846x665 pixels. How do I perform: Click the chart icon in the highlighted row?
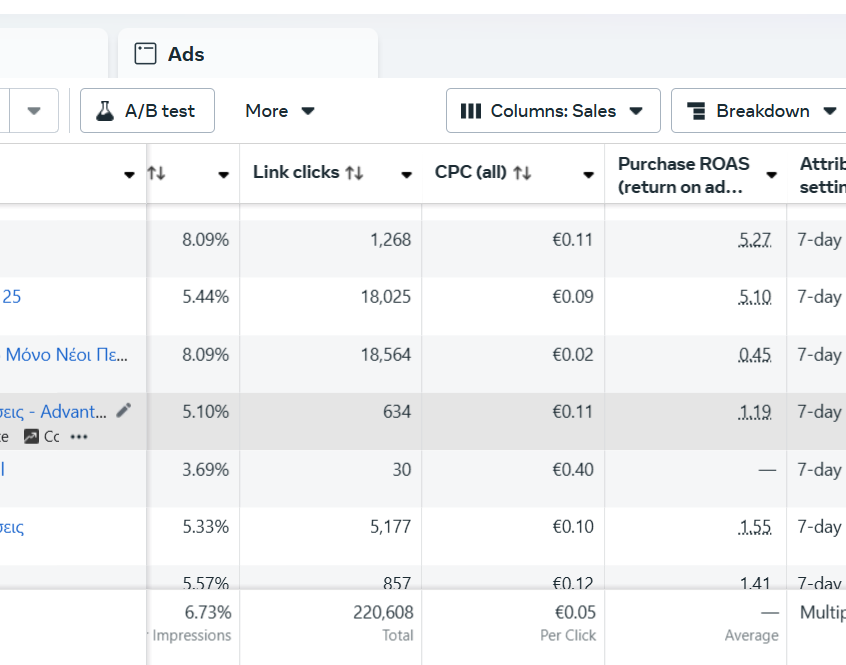click(31, 437)
